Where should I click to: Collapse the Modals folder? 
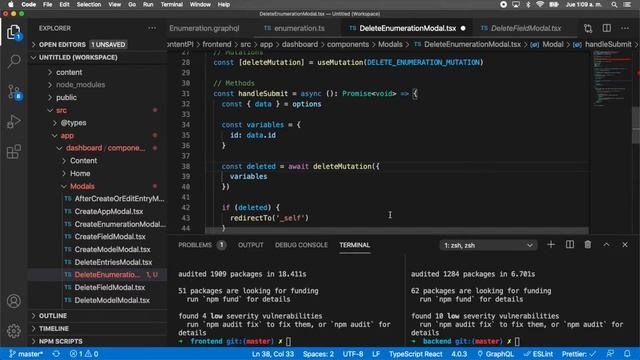(x=82, y=186)
